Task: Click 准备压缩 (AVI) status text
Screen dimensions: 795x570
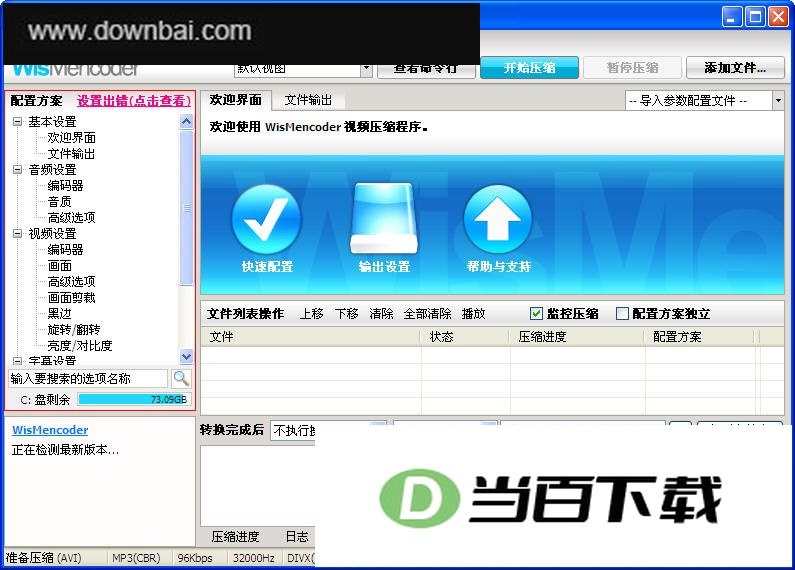Action: coord(43,558)
